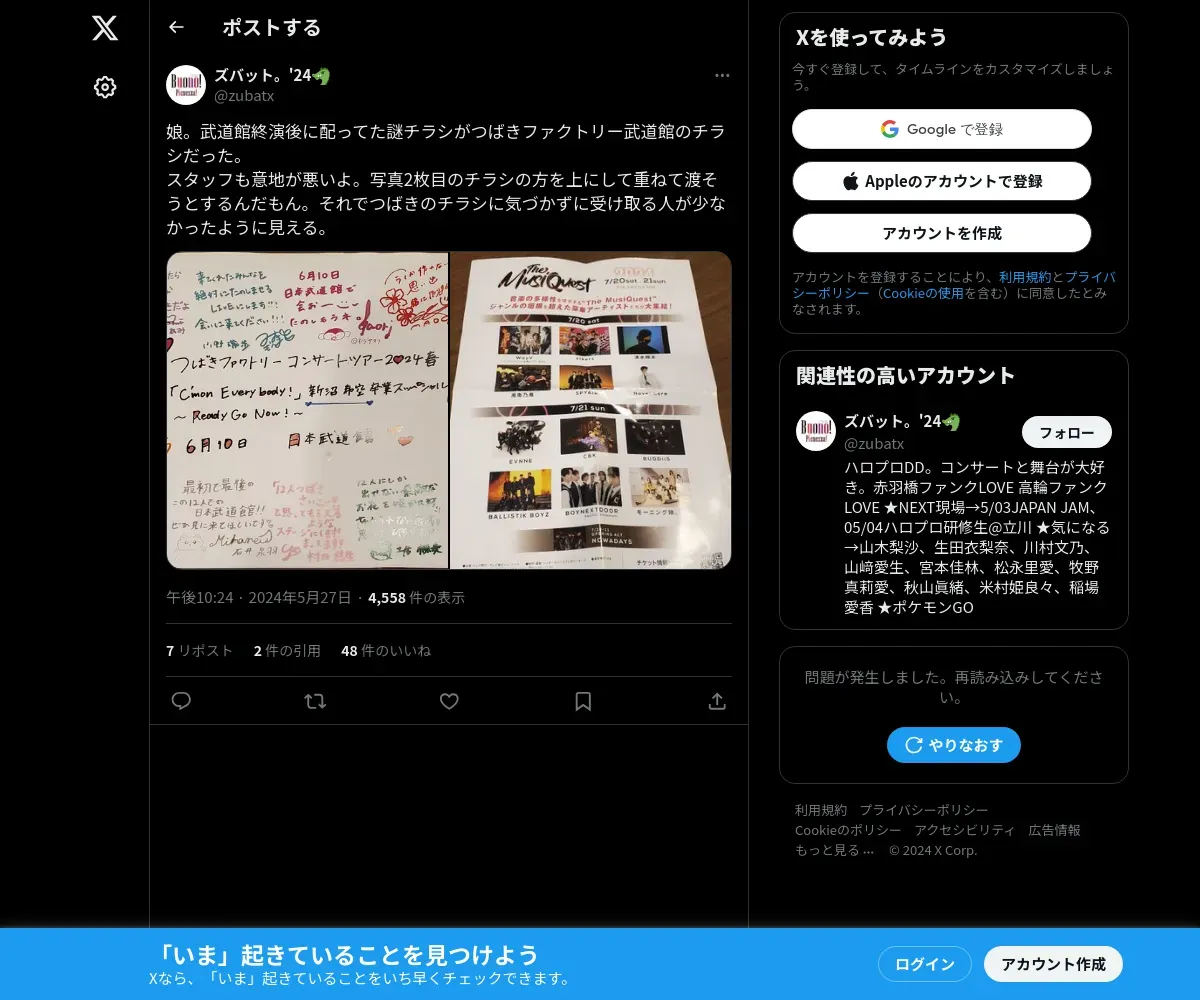Click the repost arrows icon
1200x1000 pixels.
click(315, 701)
